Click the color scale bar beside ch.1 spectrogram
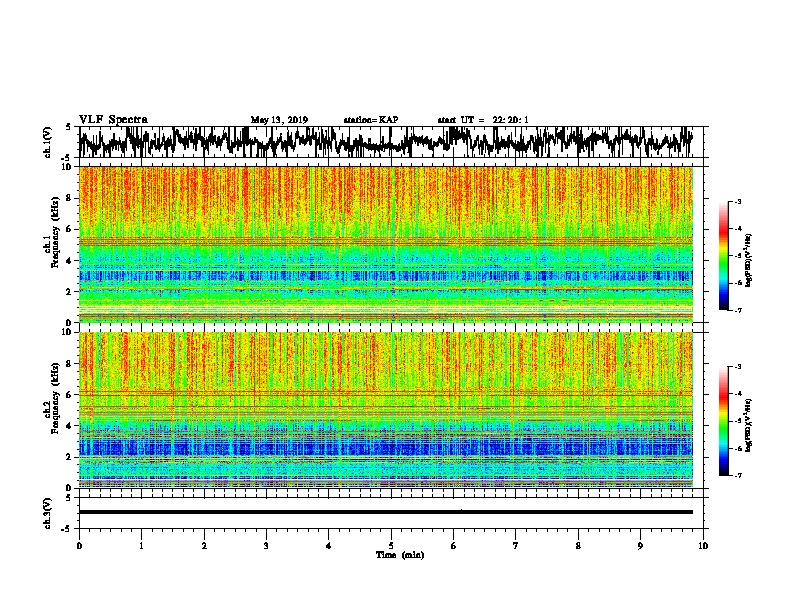This screenshot has height=612, width=792. point(723,256)
